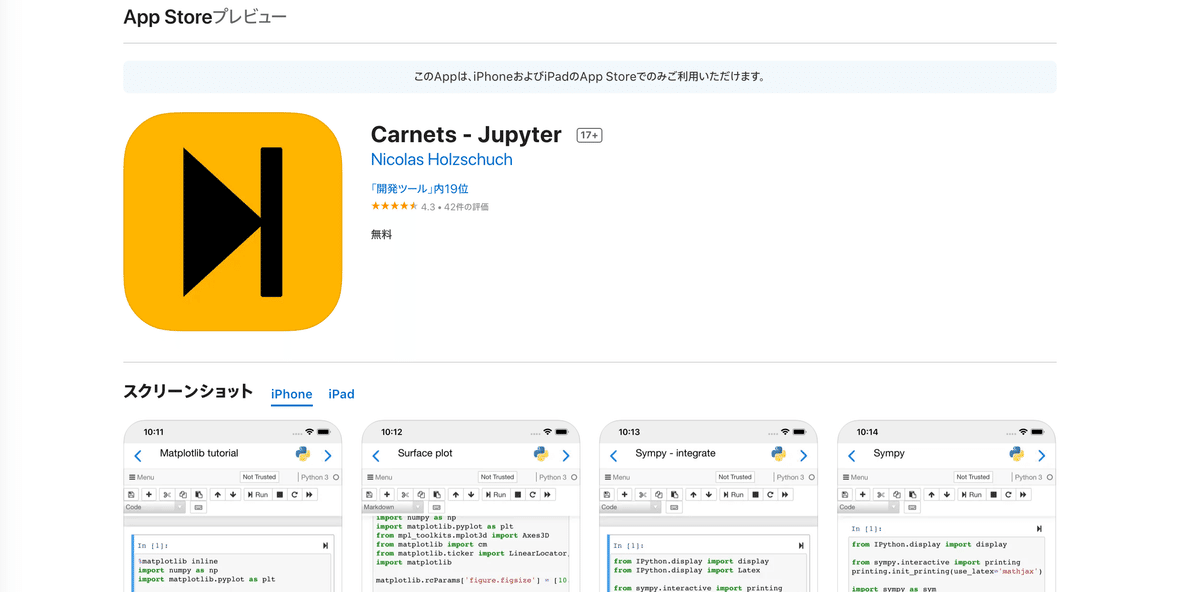This screenshot has width=1200, height=592.
Task: Open Menu in Sympy - integrate screenshot
Action: [618, 477]
